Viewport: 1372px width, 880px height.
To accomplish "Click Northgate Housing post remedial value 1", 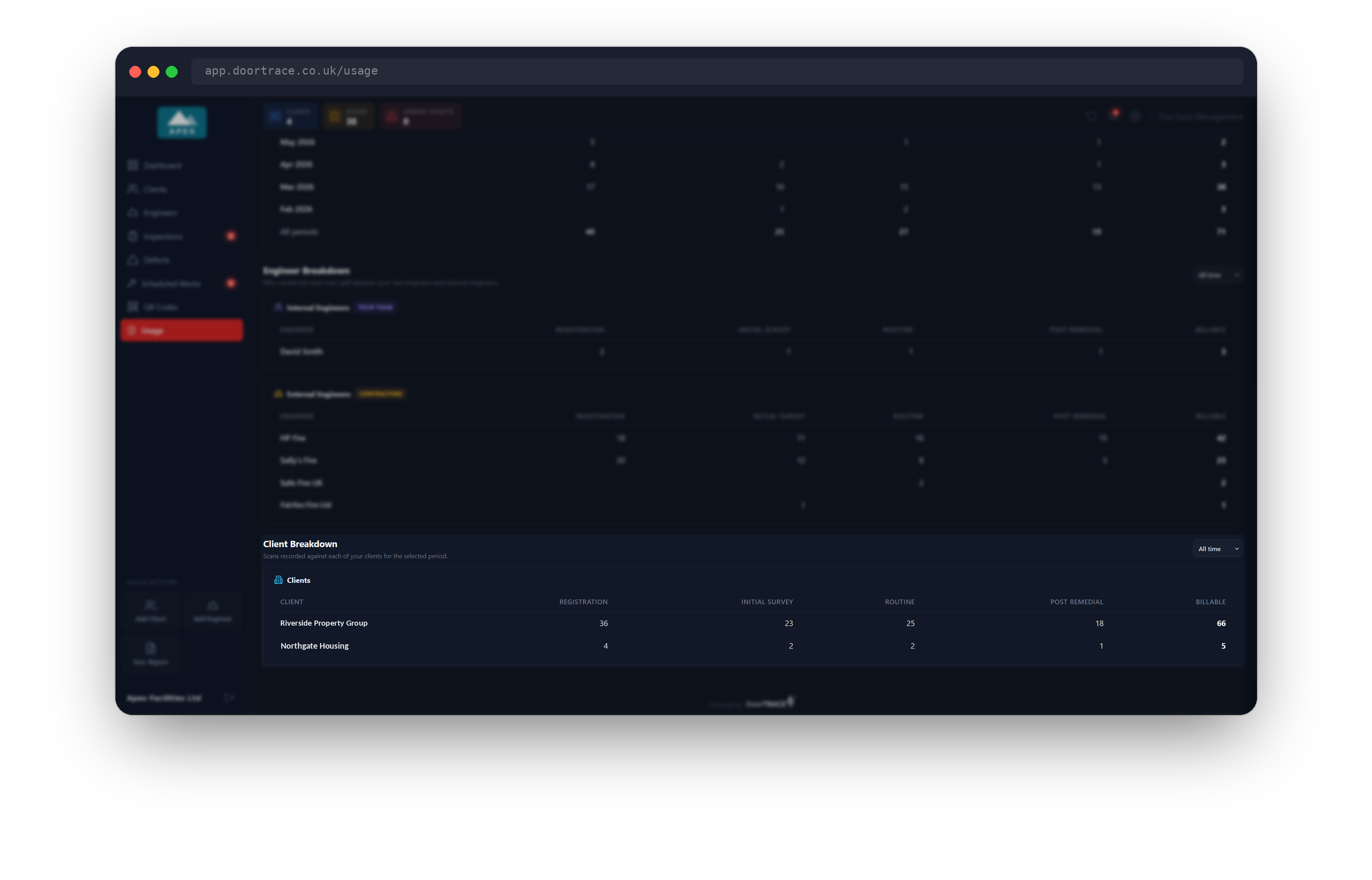I will click(1101, 646).
